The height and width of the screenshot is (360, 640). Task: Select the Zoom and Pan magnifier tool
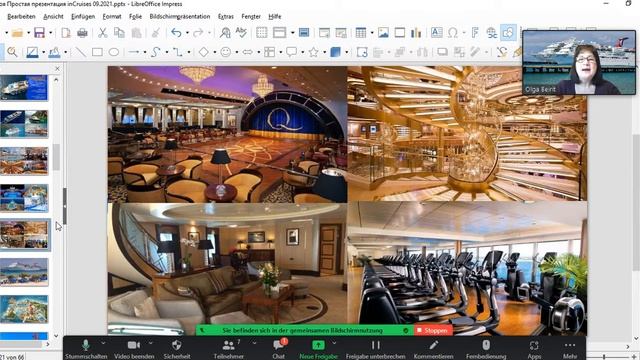[12, 52]
